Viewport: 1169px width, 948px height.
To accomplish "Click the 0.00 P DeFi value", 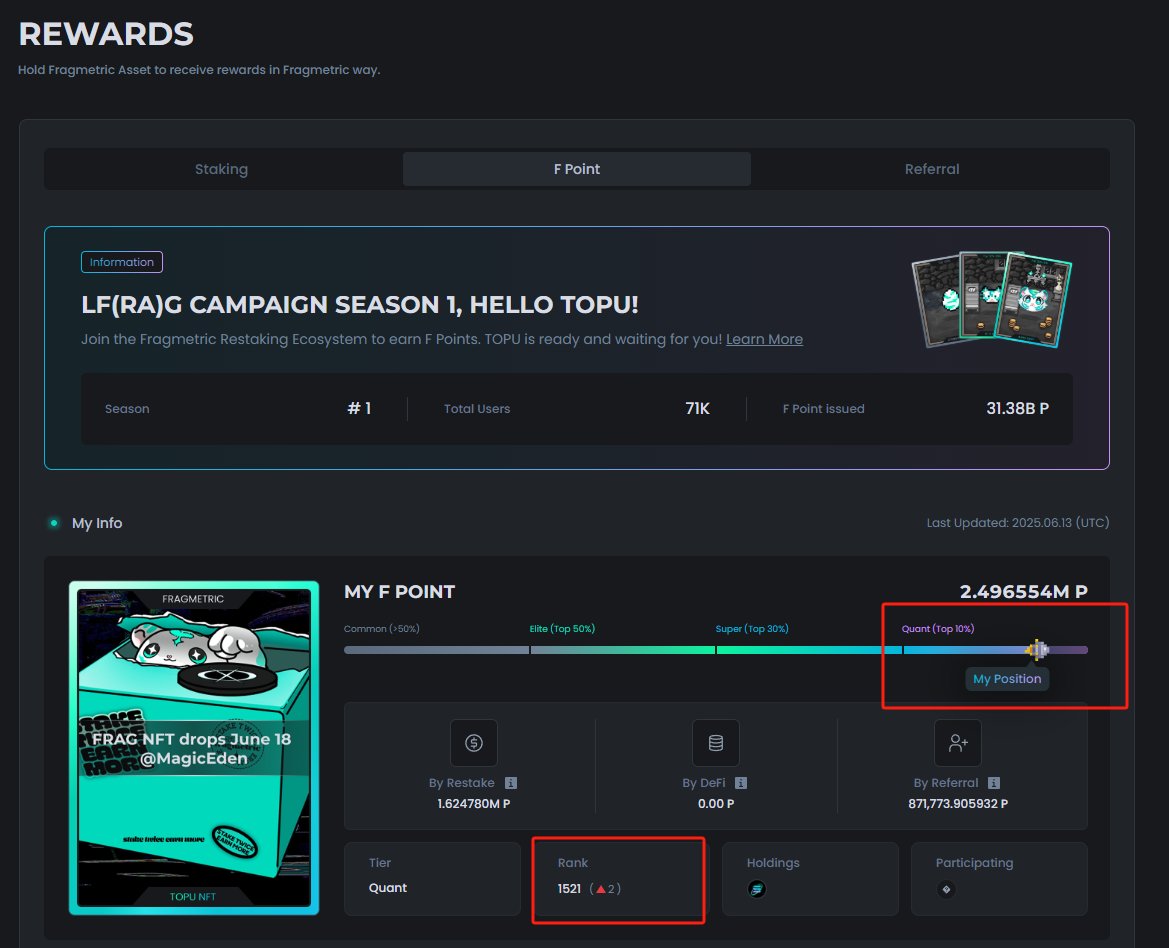I will [x=716, y=803].
